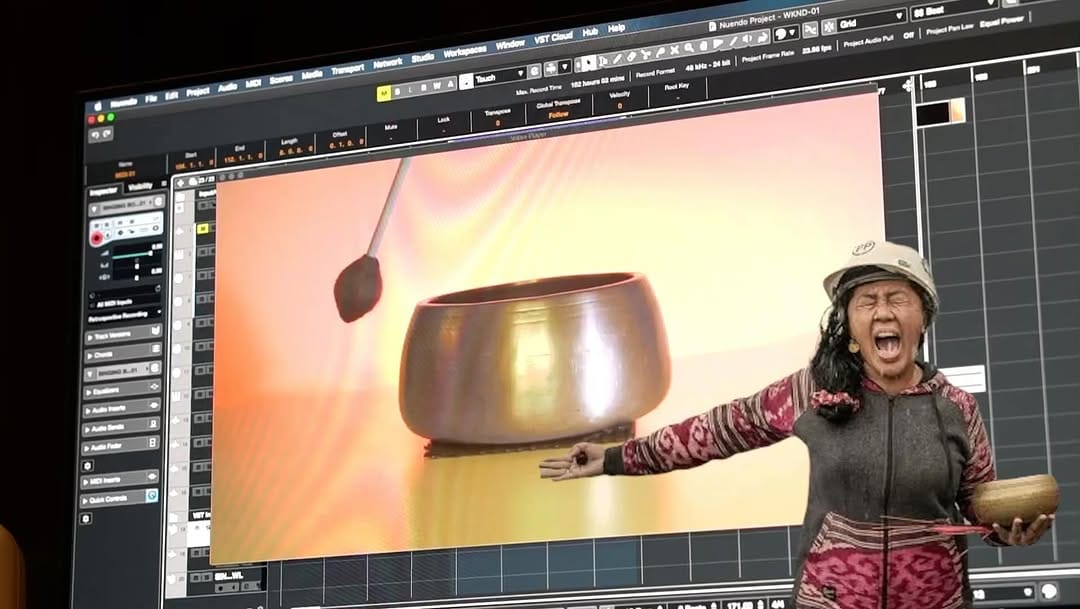Select the Play speaker tool
1080x609 pixels.
(x=747, y=39)
